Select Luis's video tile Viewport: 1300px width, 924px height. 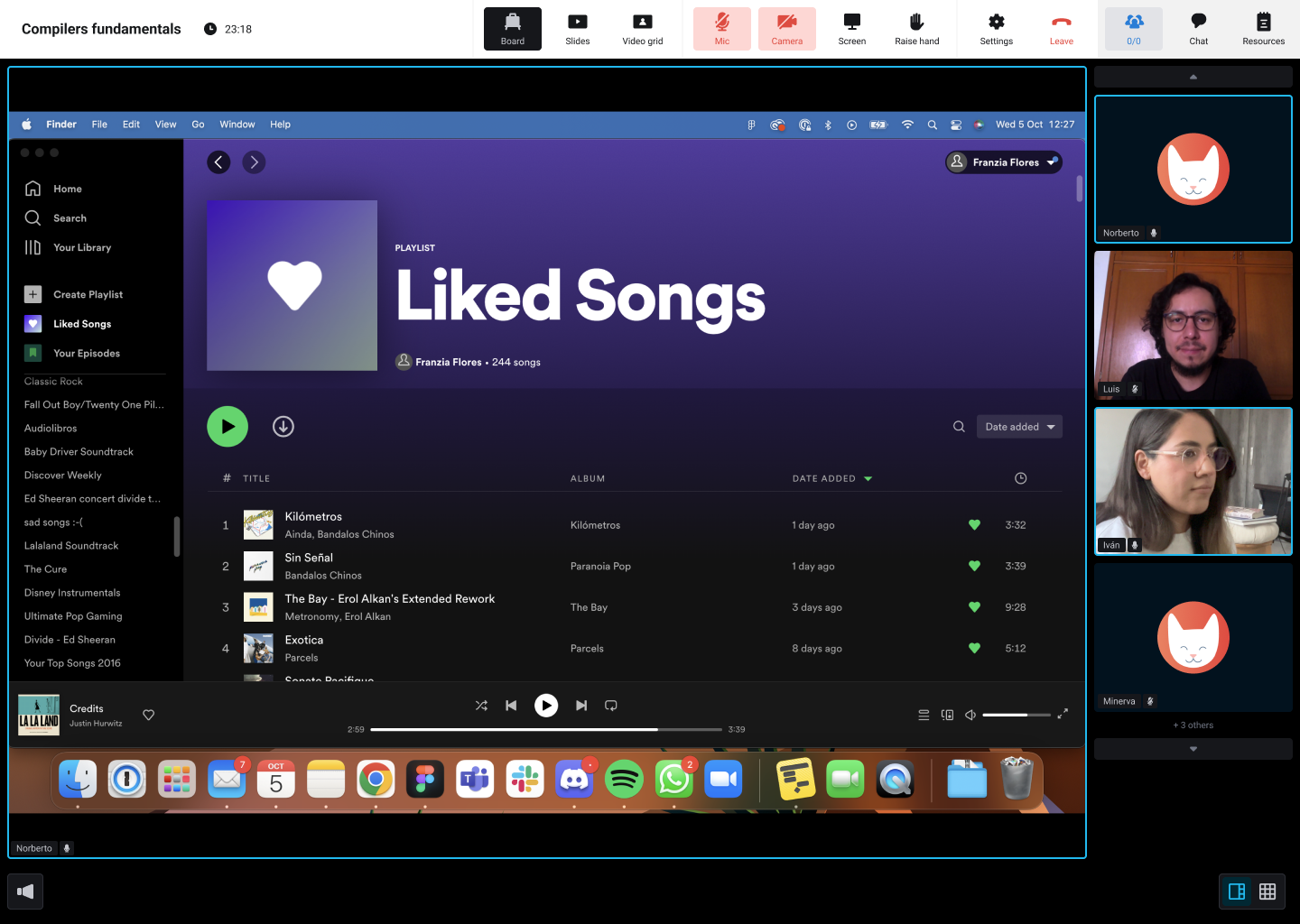point(1193,326)
